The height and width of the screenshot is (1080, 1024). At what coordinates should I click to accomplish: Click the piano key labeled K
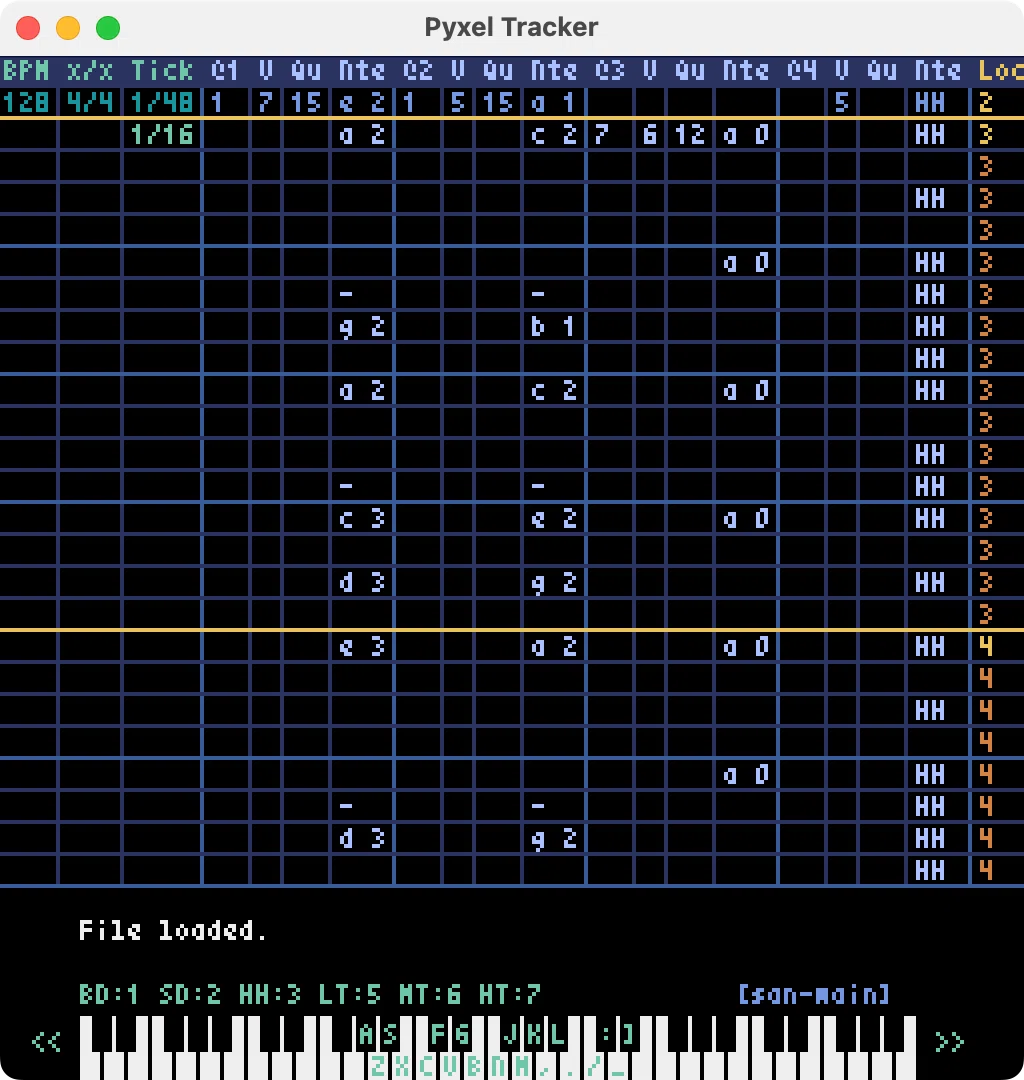[534, 1033]
